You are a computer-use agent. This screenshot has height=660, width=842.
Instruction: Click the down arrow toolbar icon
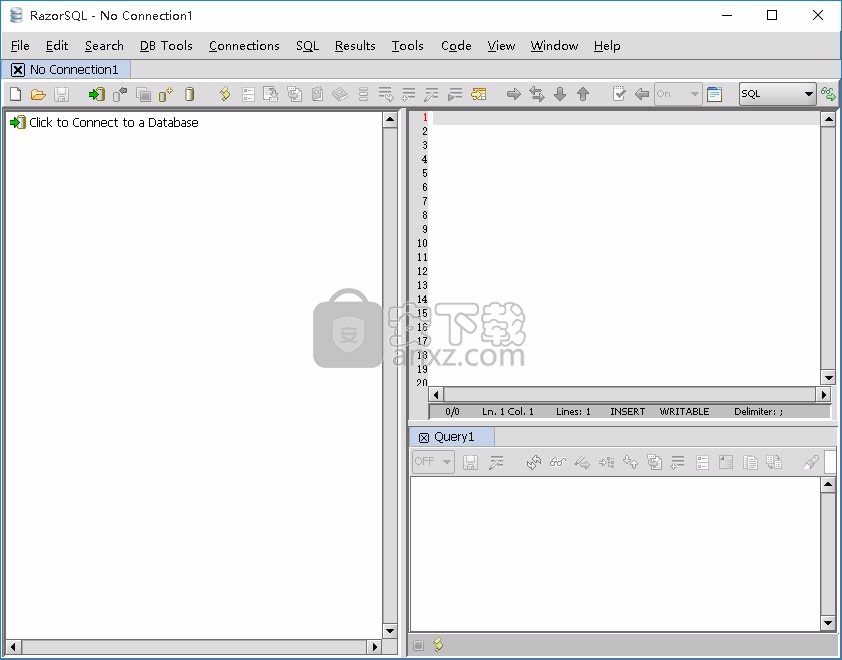pos(560,95)
